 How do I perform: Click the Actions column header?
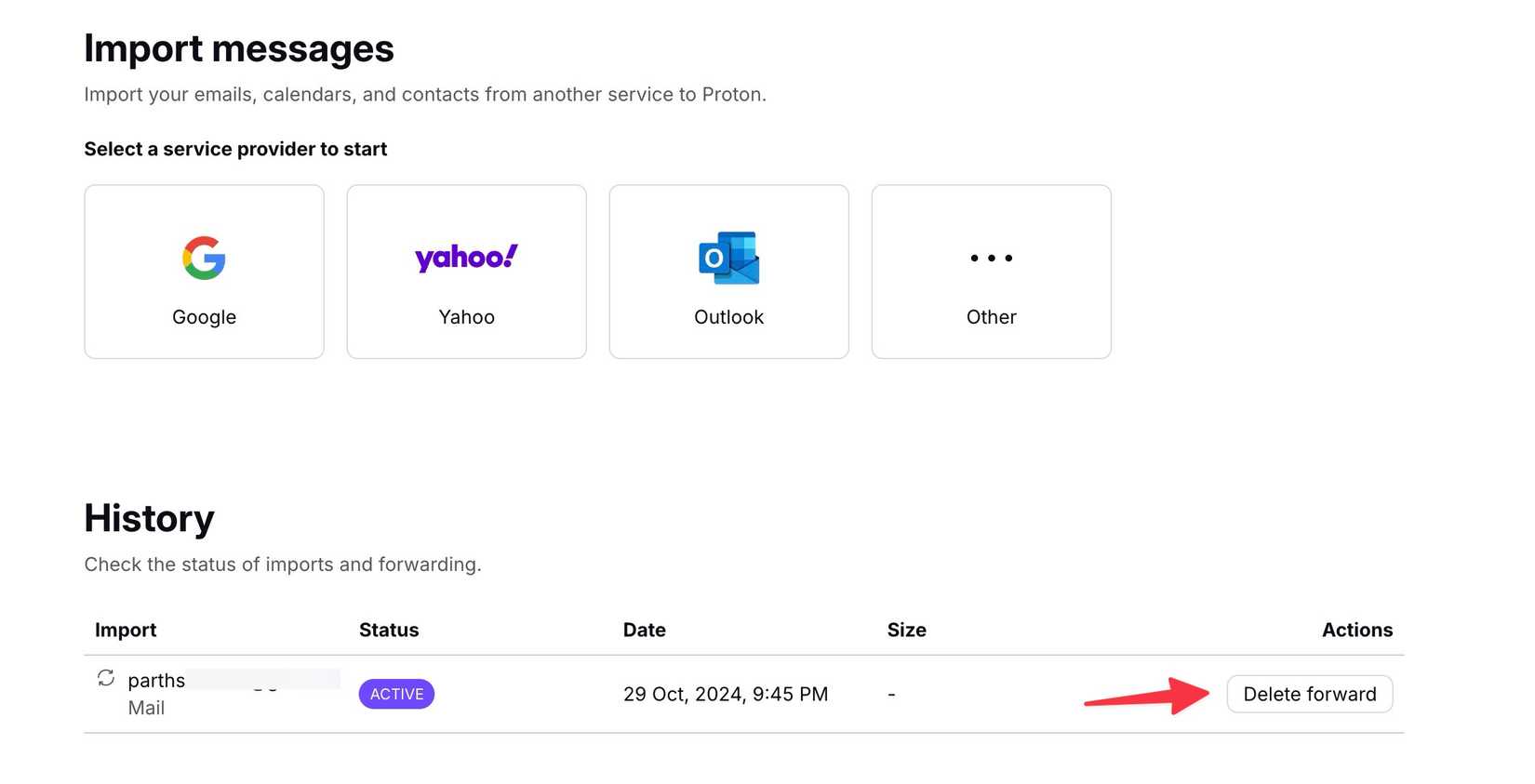[1356, 630]
